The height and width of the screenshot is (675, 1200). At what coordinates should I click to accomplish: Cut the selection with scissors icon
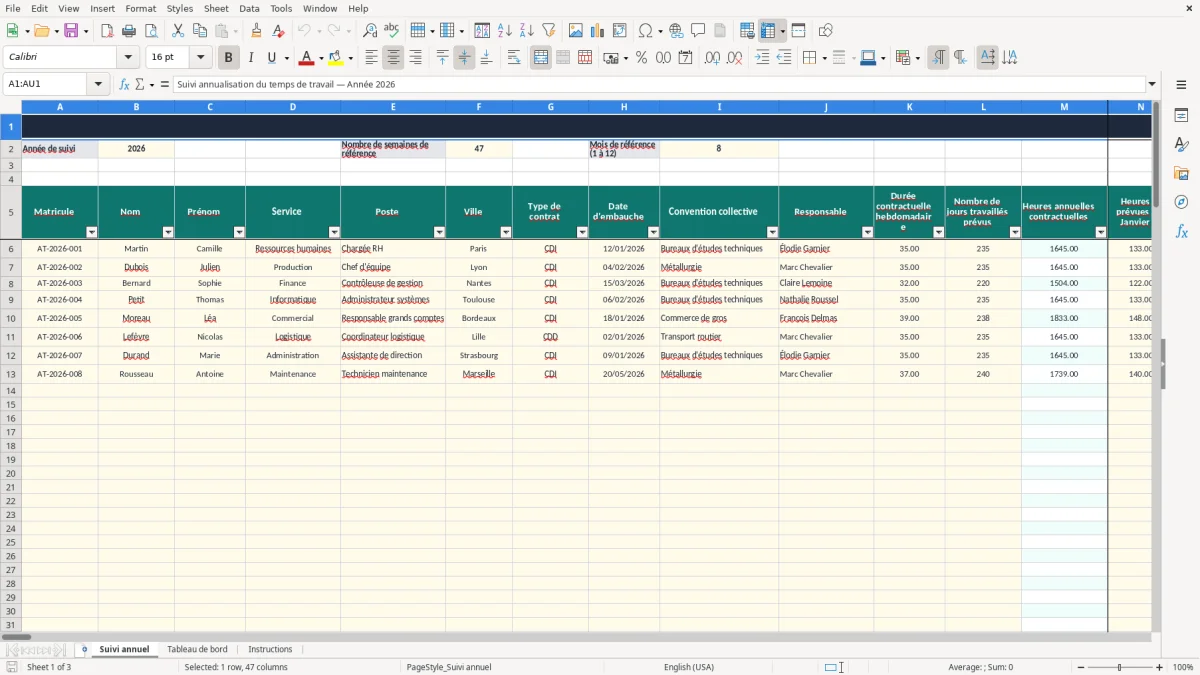click(x=178, y=31)
